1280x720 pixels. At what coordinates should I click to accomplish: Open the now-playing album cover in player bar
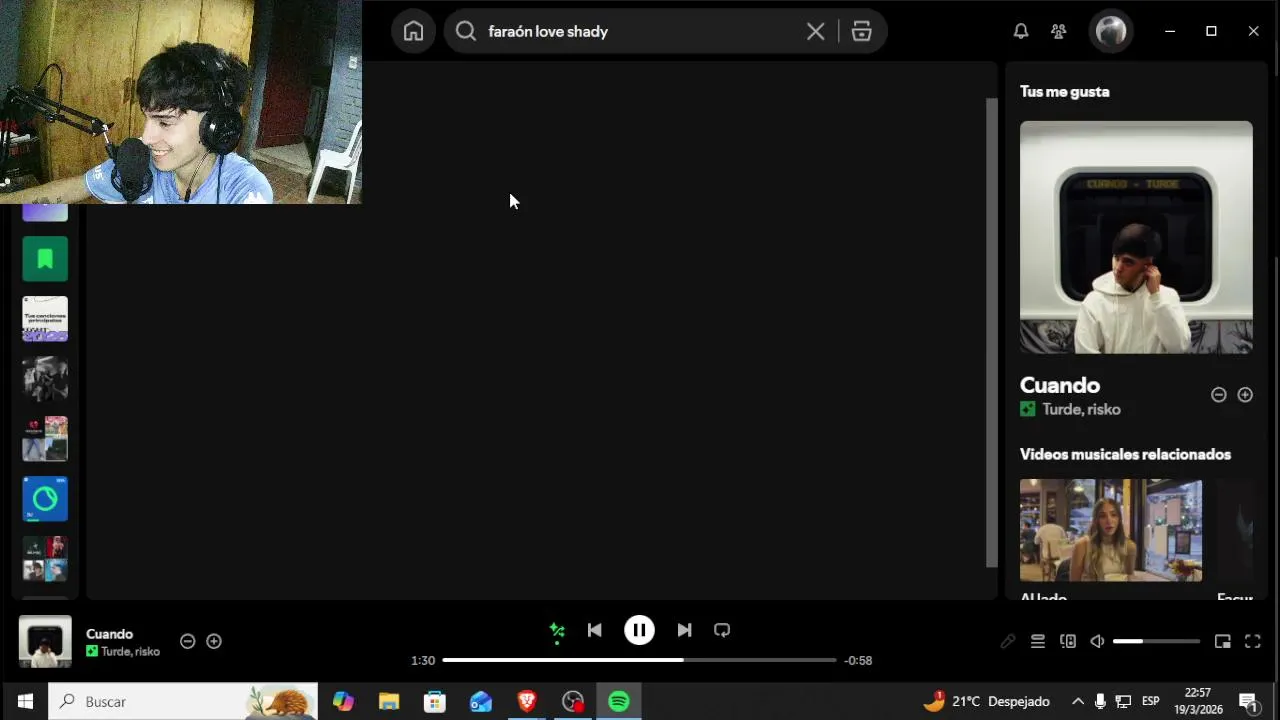45,641
